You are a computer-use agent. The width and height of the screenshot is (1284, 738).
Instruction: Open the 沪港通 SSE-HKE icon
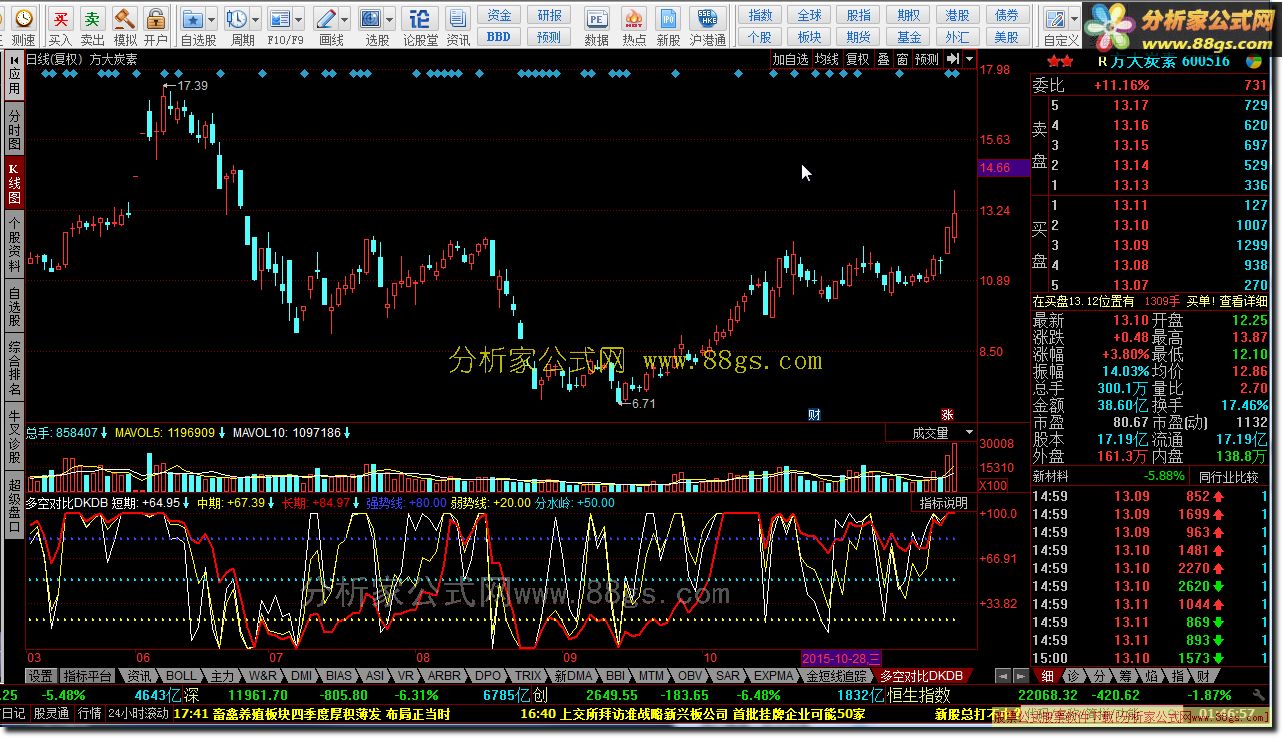point(707,18)
